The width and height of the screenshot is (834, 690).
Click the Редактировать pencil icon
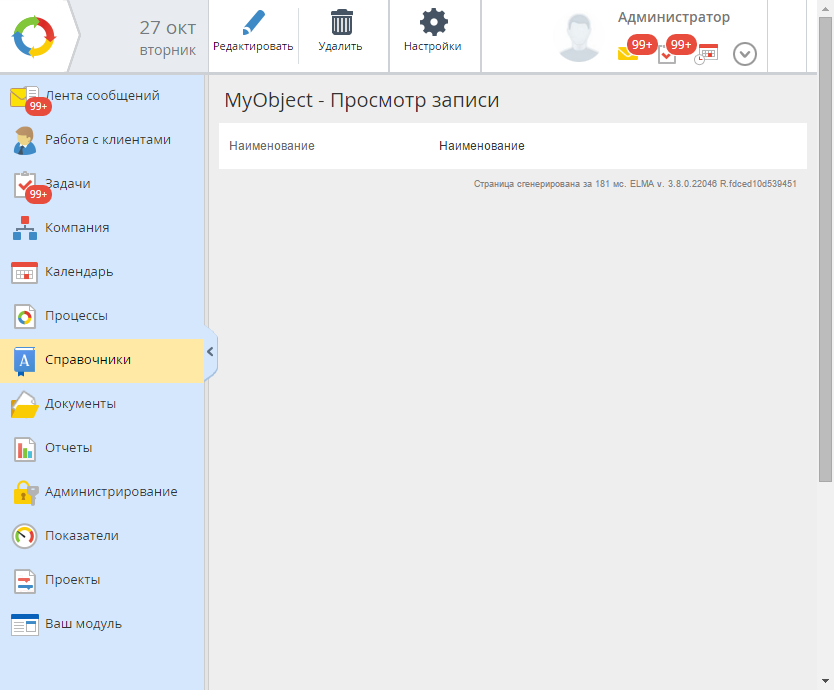(x=254, y=24)
